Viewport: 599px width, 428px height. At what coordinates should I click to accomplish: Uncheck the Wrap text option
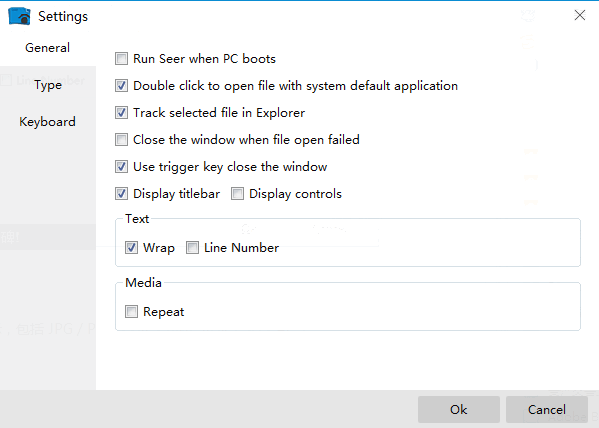131,248
